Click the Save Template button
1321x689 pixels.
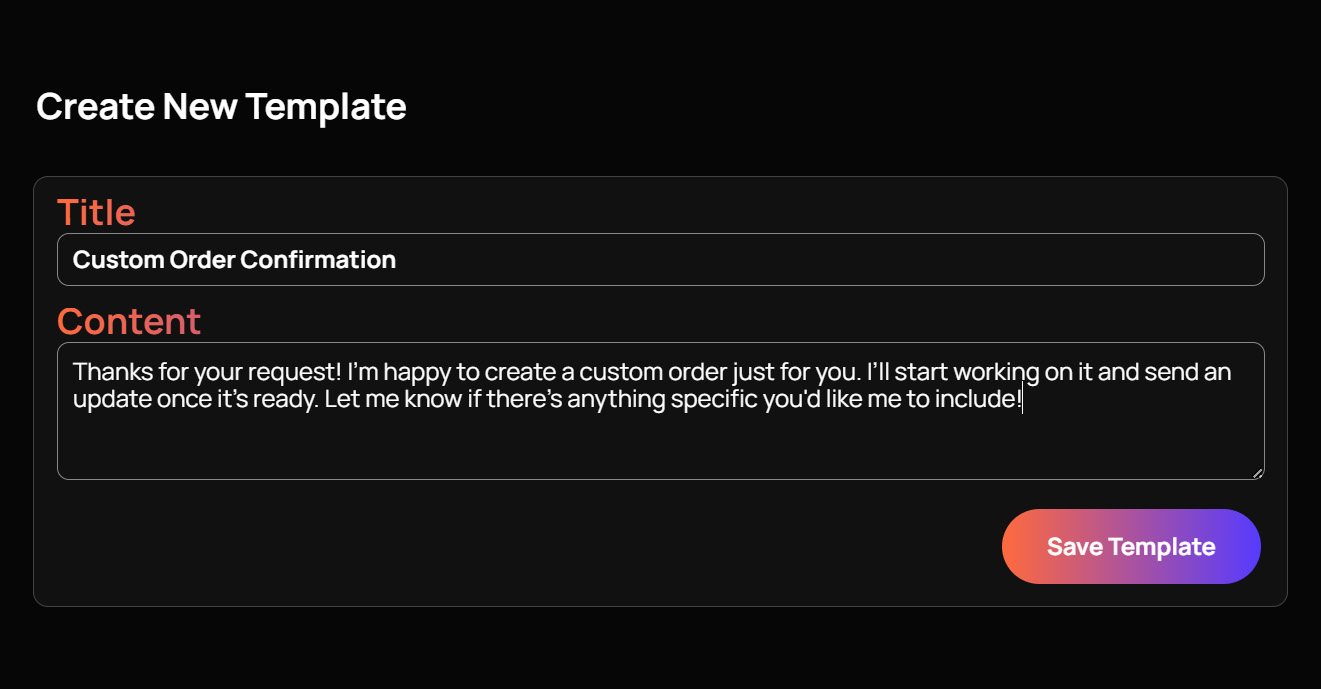[1131, 547]
